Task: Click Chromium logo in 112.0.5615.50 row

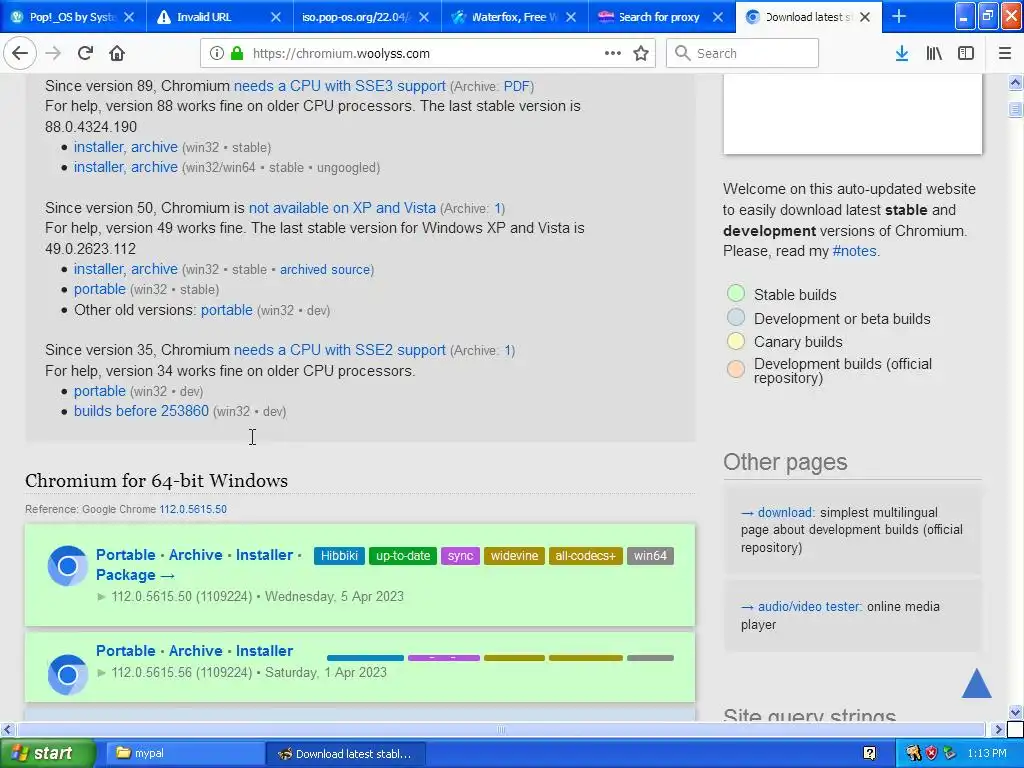Action: 67,566
